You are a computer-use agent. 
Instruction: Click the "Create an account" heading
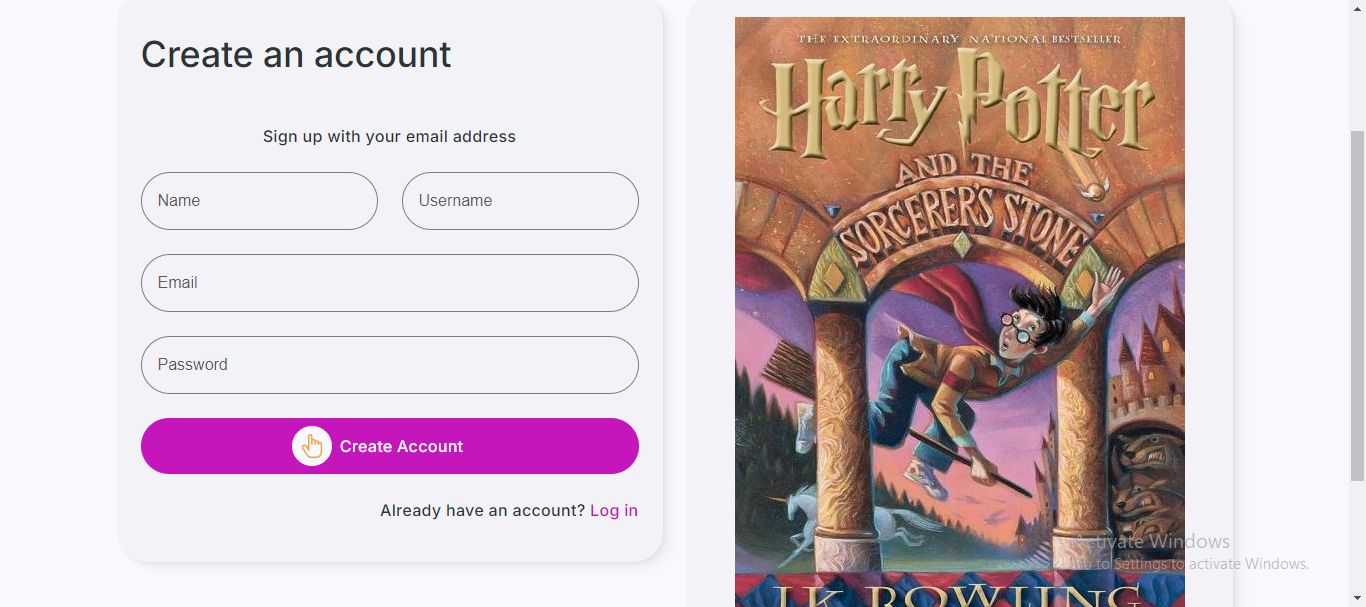click(x=296, y=54)
